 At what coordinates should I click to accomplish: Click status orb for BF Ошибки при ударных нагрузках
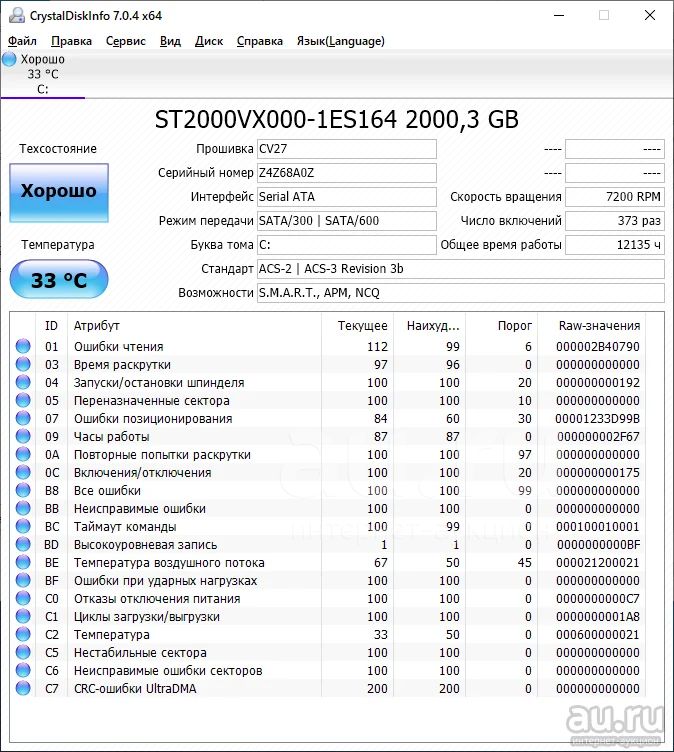23,580
